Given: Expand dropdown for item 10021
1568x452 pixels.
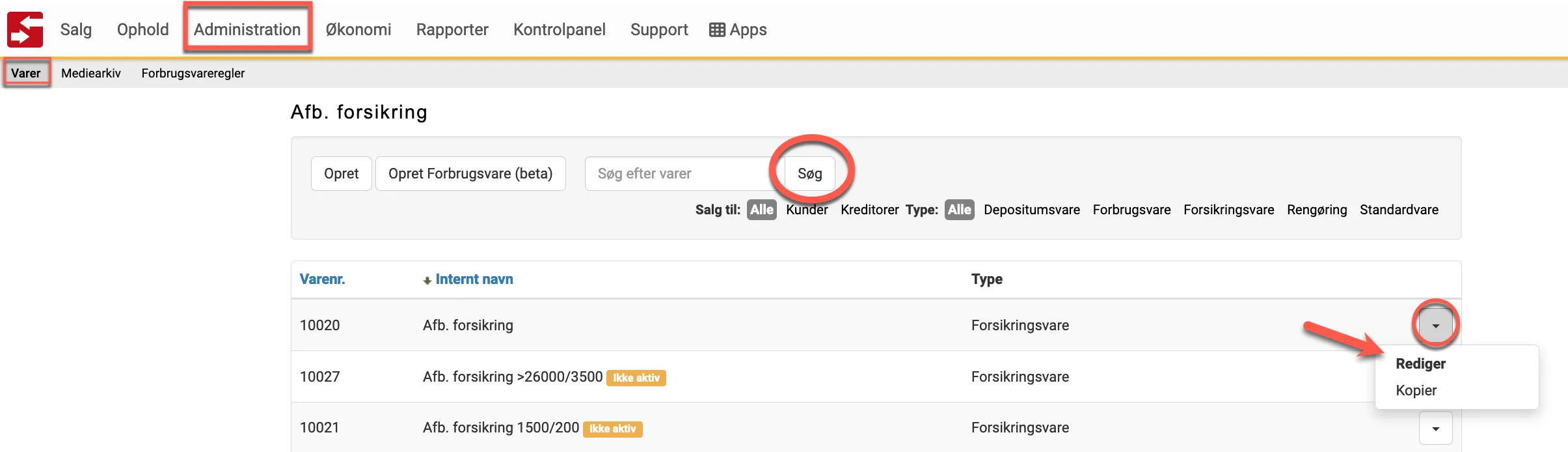Looking at the screenshot, I should click(x=1435, y=428).
